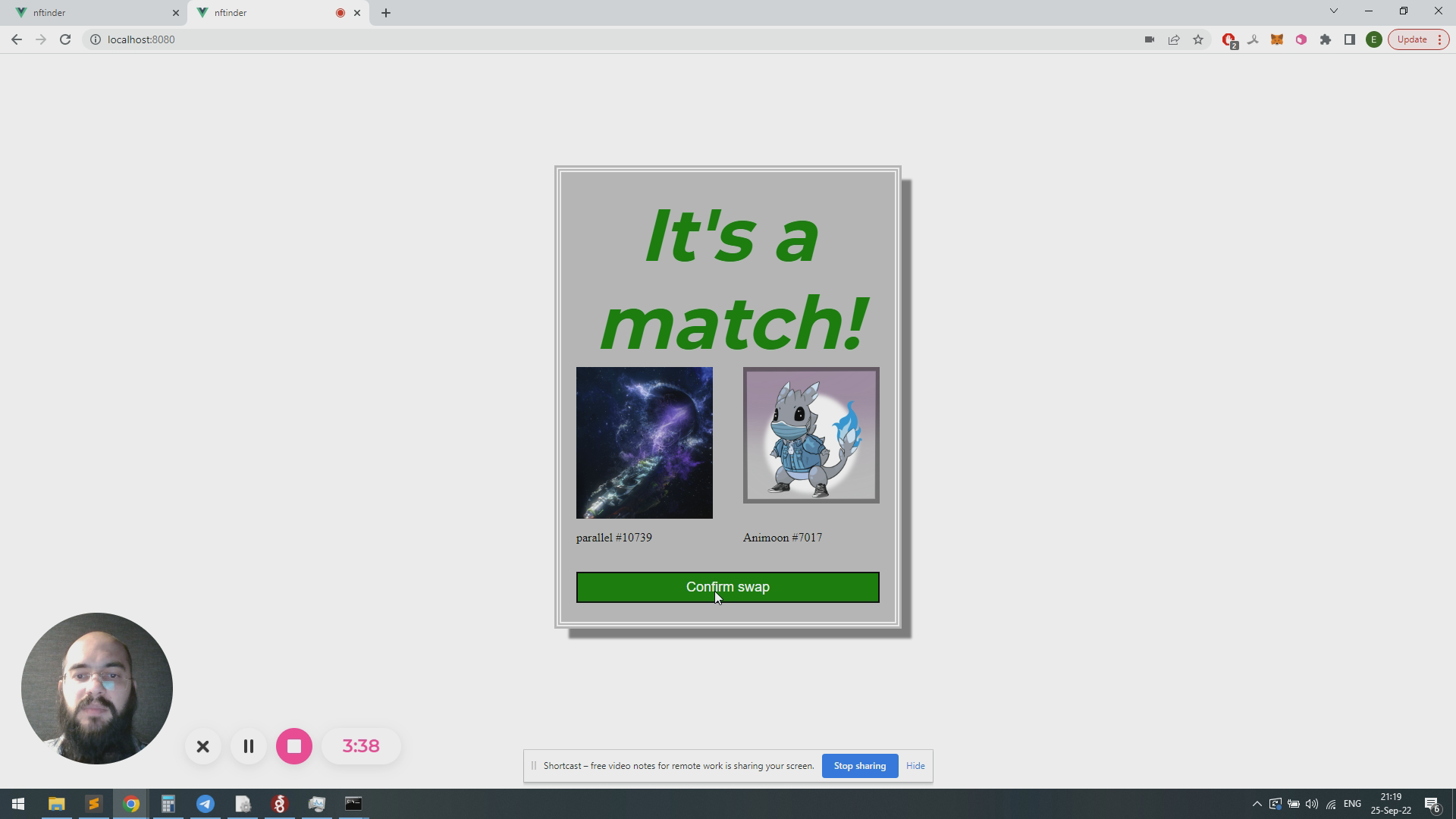Confirm the NFT swap
This screenshot has width=1456, height=819.
(x=727, y=587)
